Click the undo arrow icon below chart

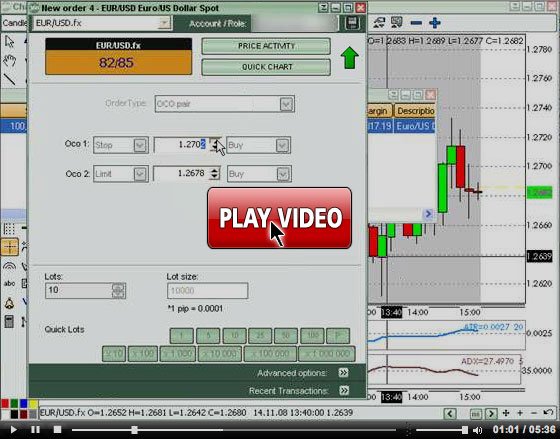point(548,413)
